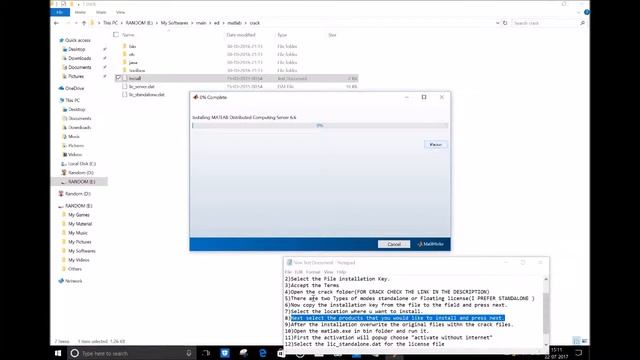Open the address bar history dropdown
Screen dimensions: 640x360
pos(497,23)
